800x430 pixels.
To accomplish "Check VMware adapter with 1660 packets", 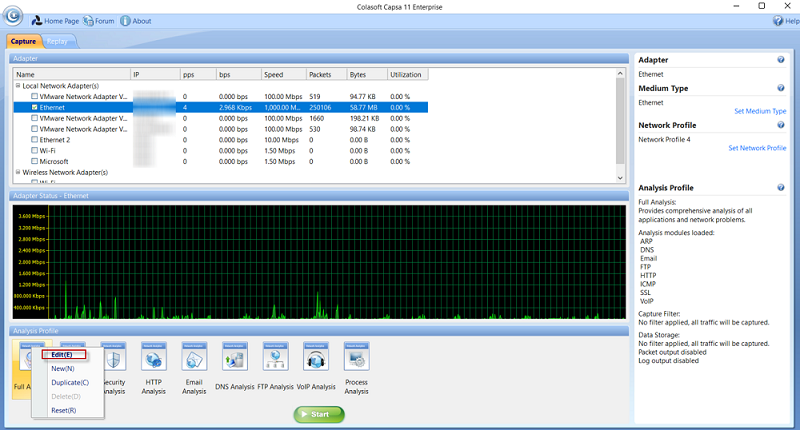I will 35,118.
